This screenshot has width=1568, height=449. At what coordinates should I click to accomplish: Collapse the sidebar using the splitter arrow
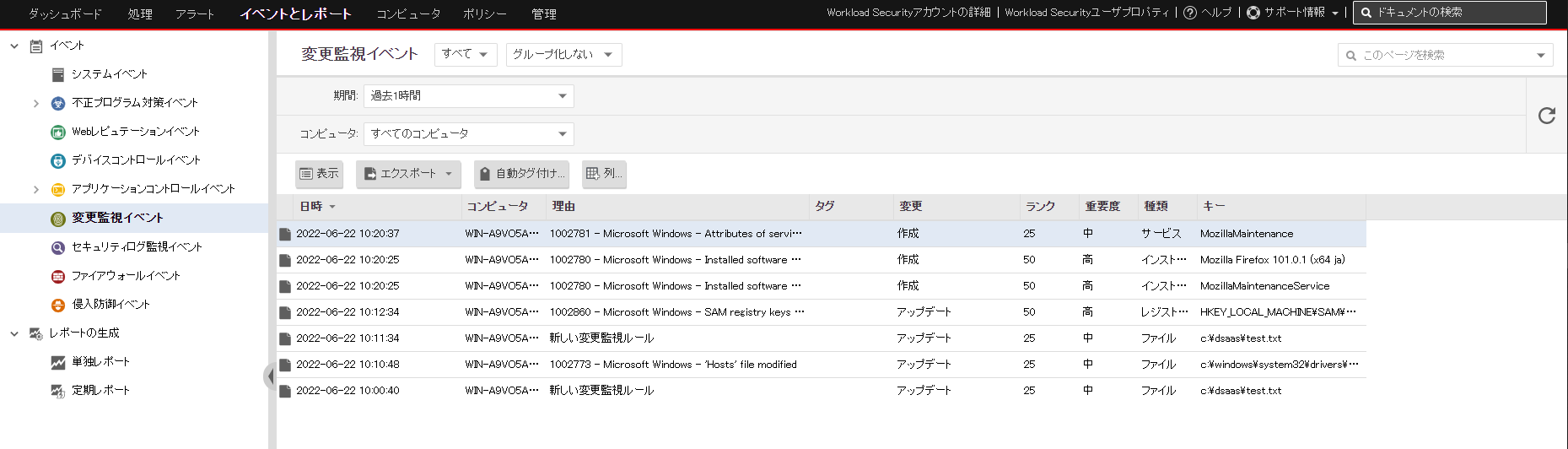click(270, 376)
